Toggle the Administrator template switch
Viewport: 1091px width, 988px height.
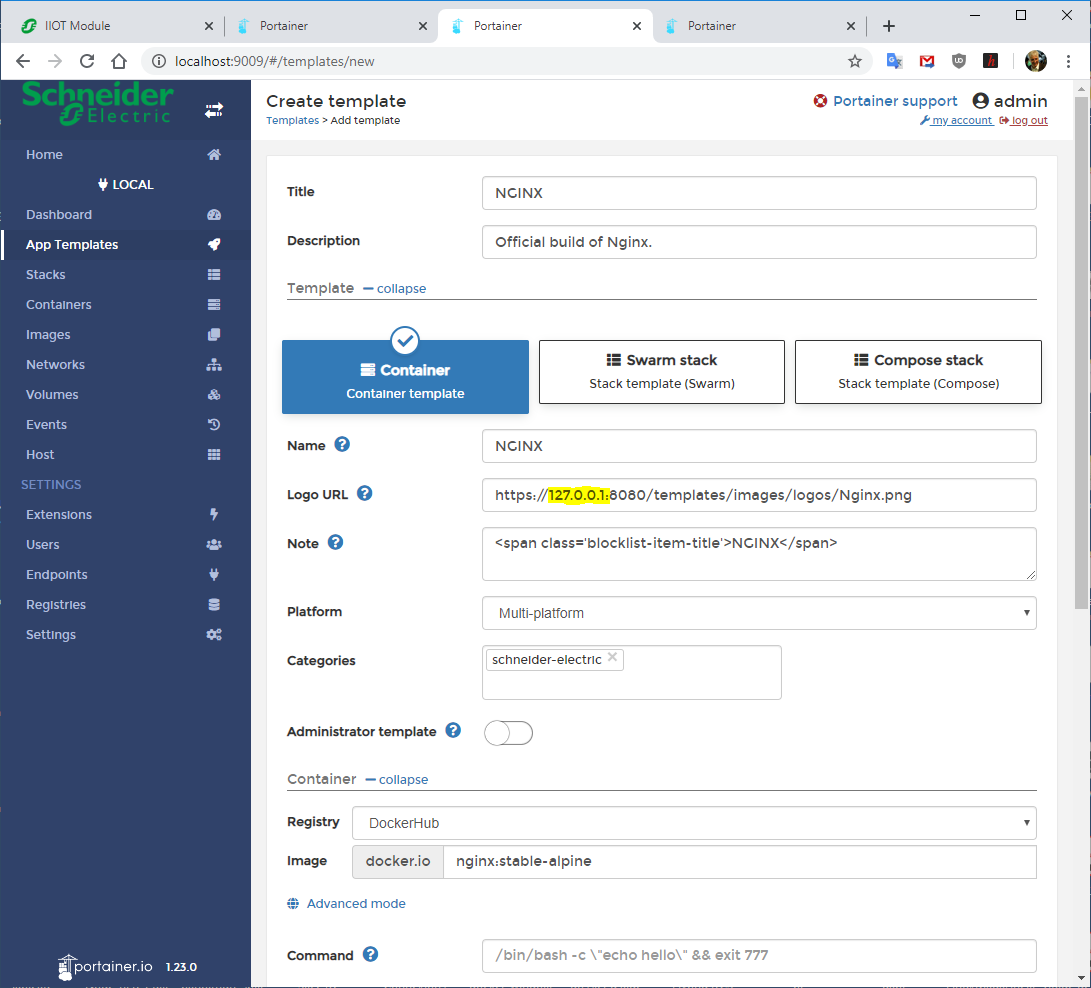click(509, 733)
